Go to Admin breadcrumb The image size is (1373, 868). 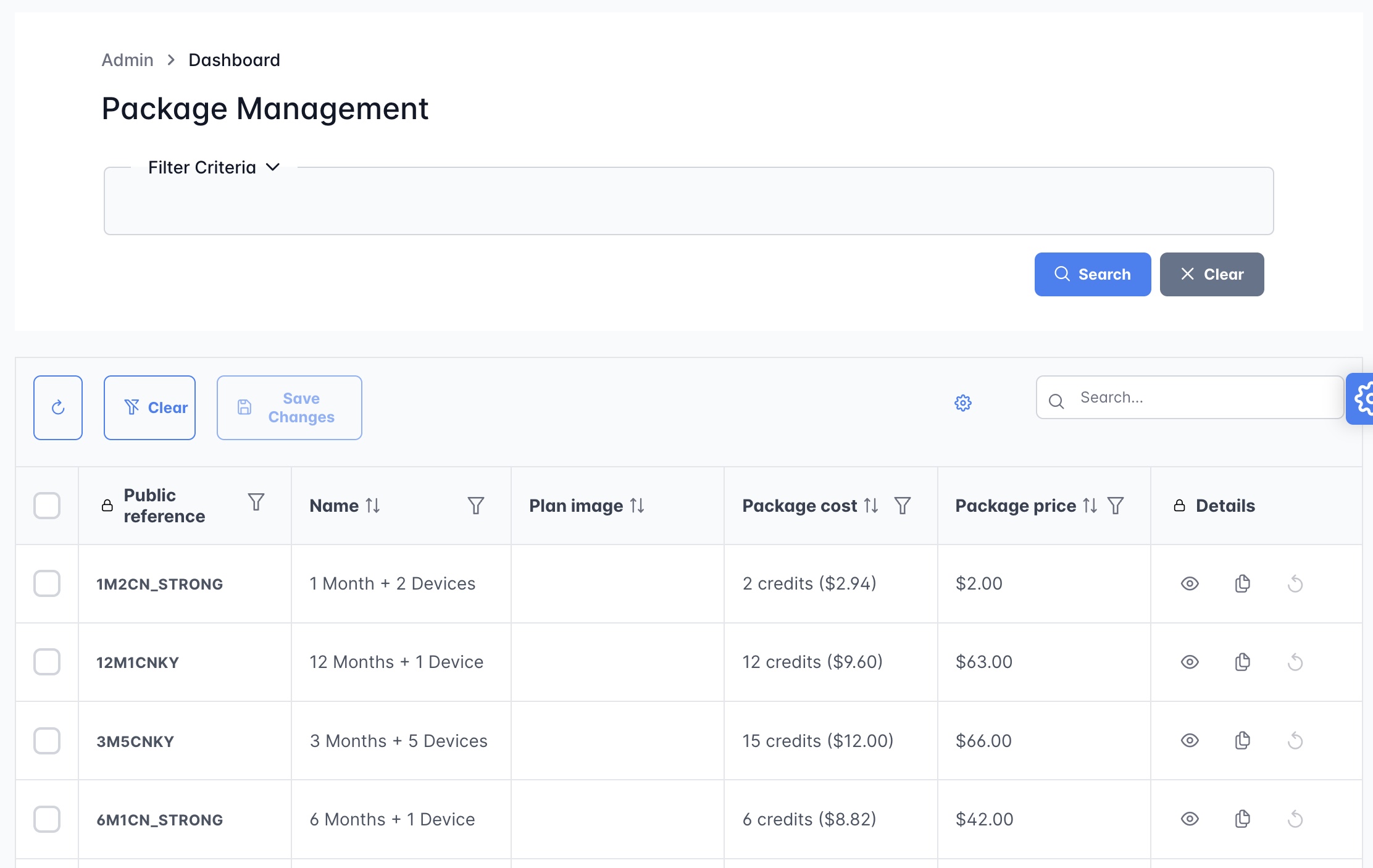(x=127, y=60)
